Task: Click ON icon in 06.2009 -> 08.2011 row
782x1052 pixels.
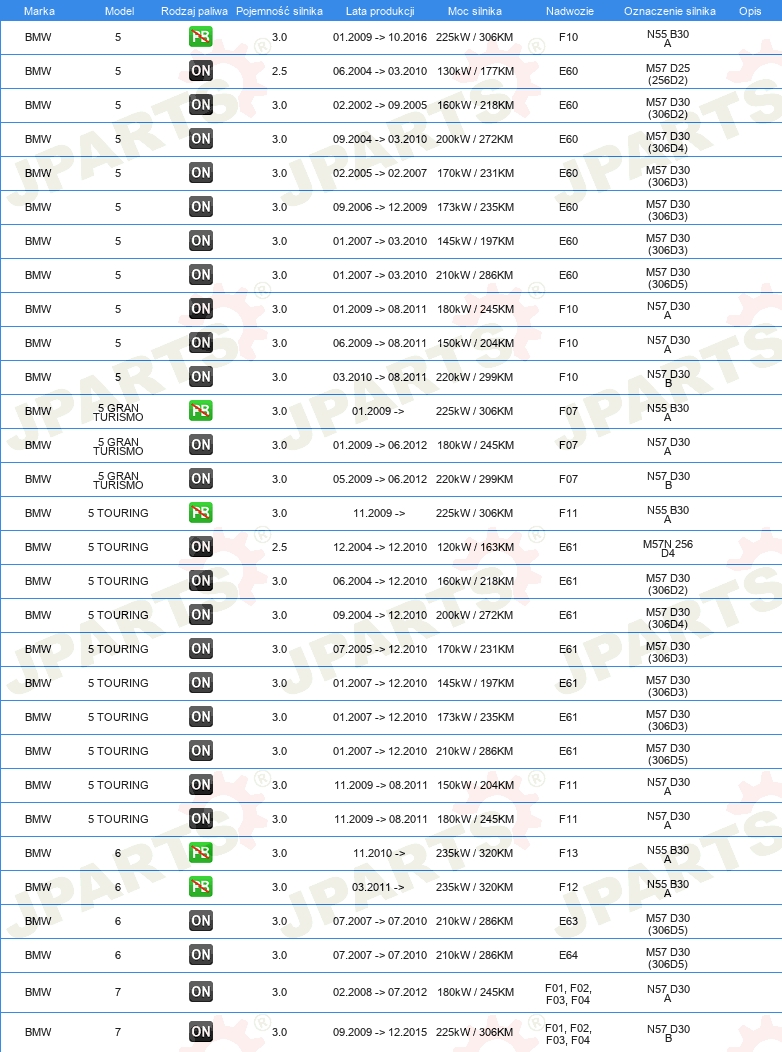Action: pos(201,343)
